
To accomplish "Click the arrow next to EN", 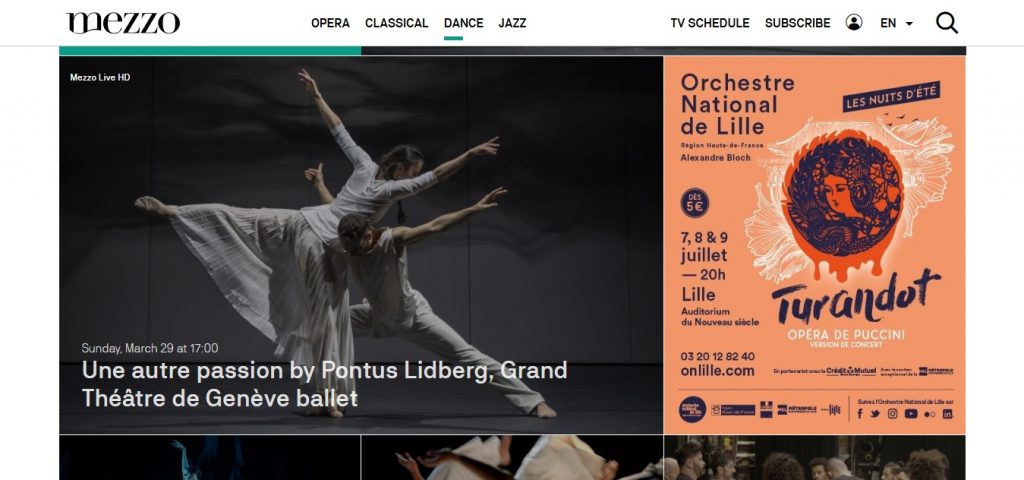I will tap(908, 24).
